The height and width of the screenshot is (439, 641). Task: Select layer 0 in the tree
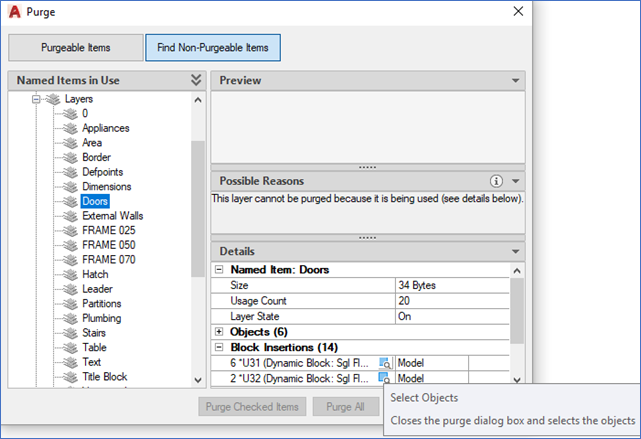coord(85,113)
